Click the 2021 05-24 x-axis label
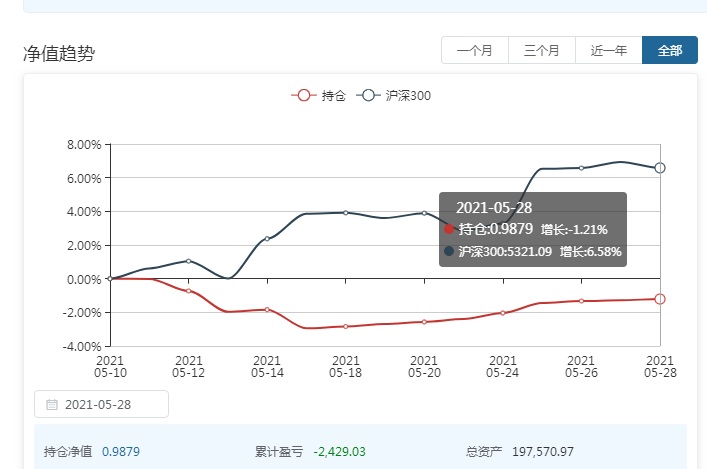This screenshot has width=707, height=469. 503,367
